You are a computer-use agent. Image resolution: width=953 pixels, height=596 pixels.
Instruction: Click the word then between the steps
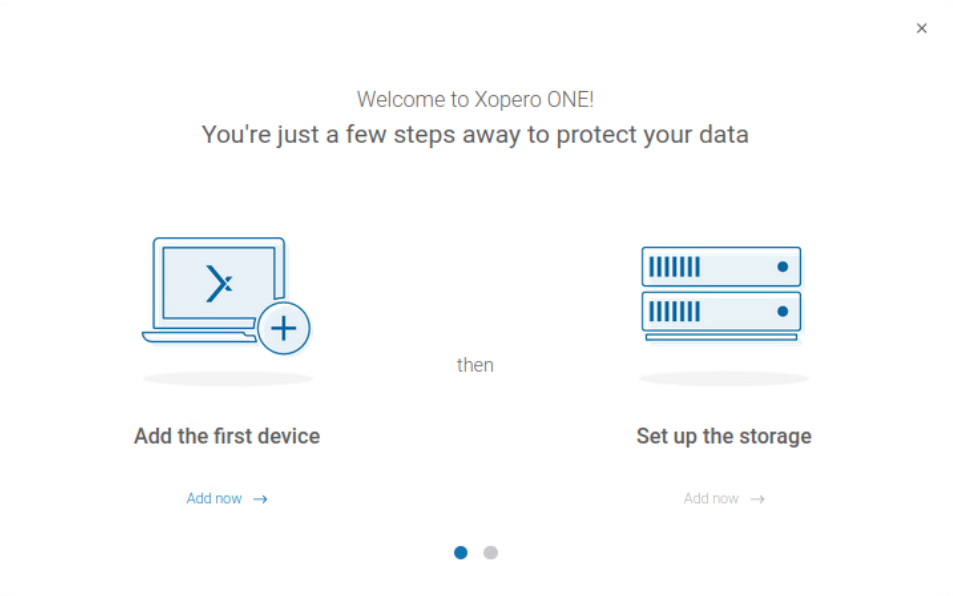point(475,365)
